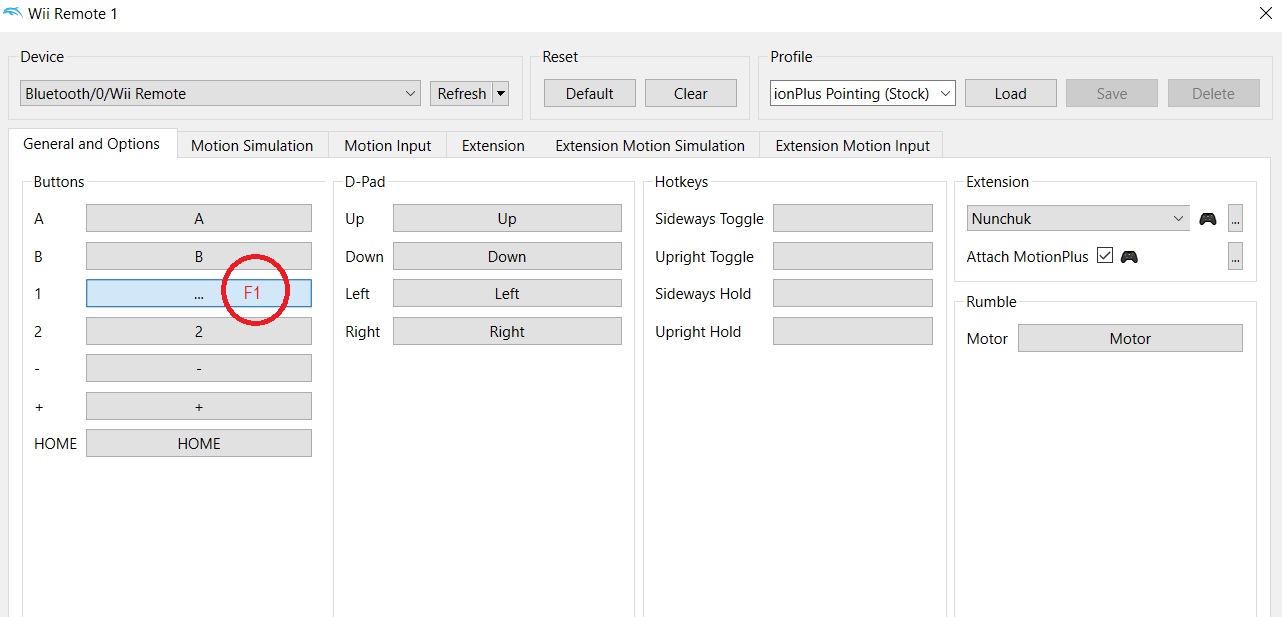This screenshot has height=617, width=1282.
Task: Click the Delete profile button
Action: [x=1213, y=93]
